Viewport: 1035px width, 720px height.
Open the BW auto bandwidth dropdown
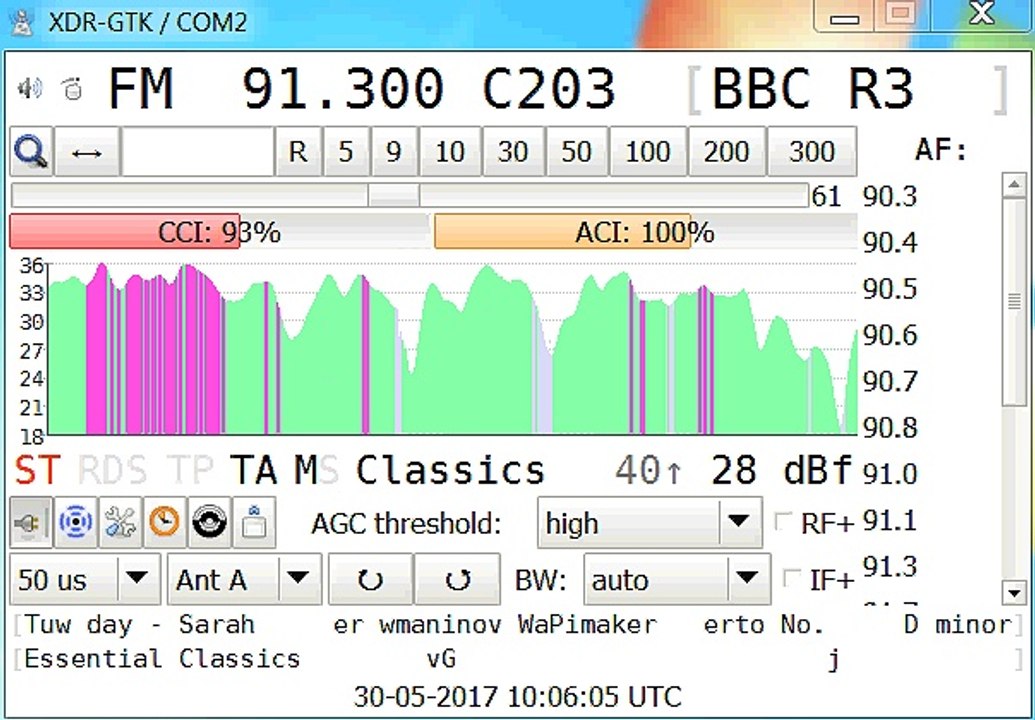tap(677, 579)
